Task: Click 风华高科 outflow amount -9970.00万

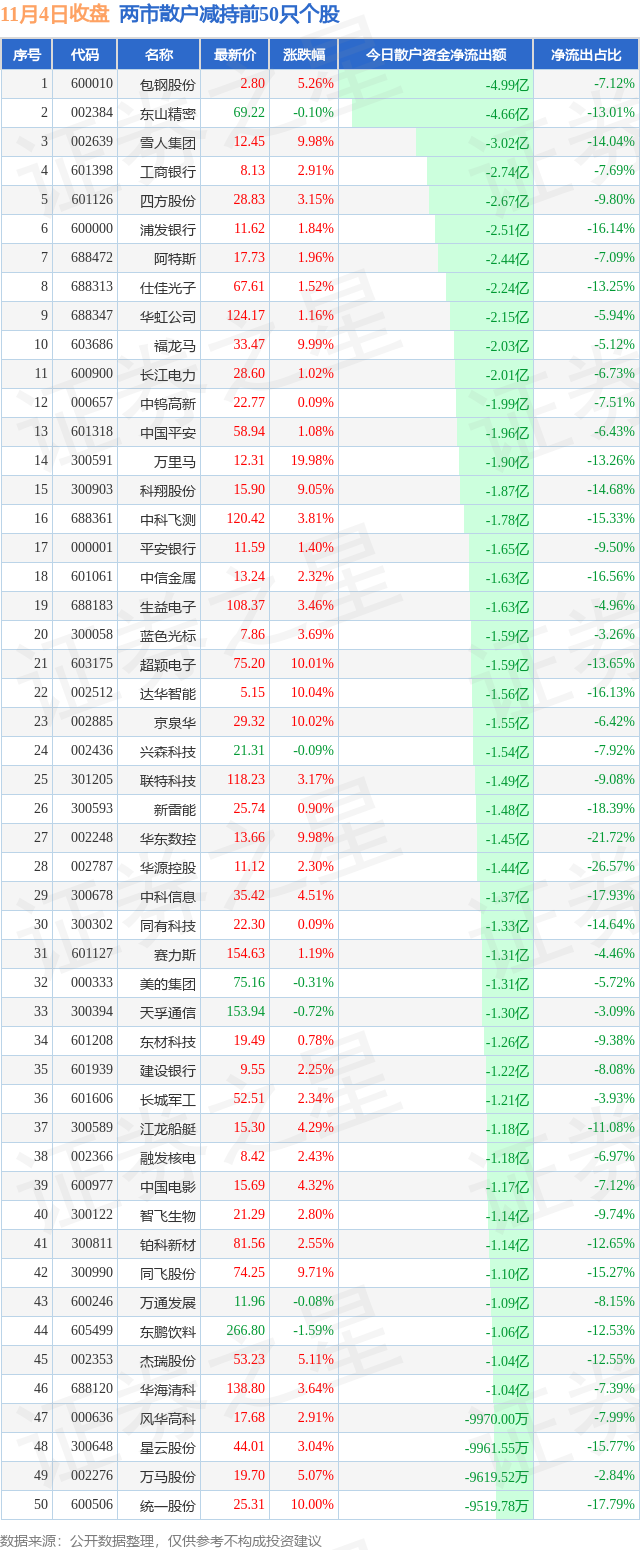Action: coord(497,1419)
